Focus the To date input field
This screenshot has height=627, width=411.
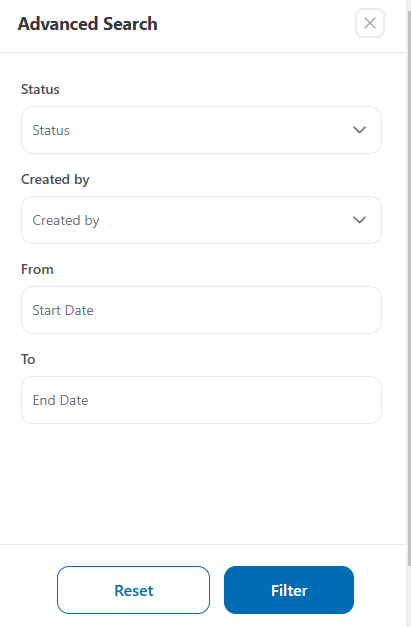(201, 400)
